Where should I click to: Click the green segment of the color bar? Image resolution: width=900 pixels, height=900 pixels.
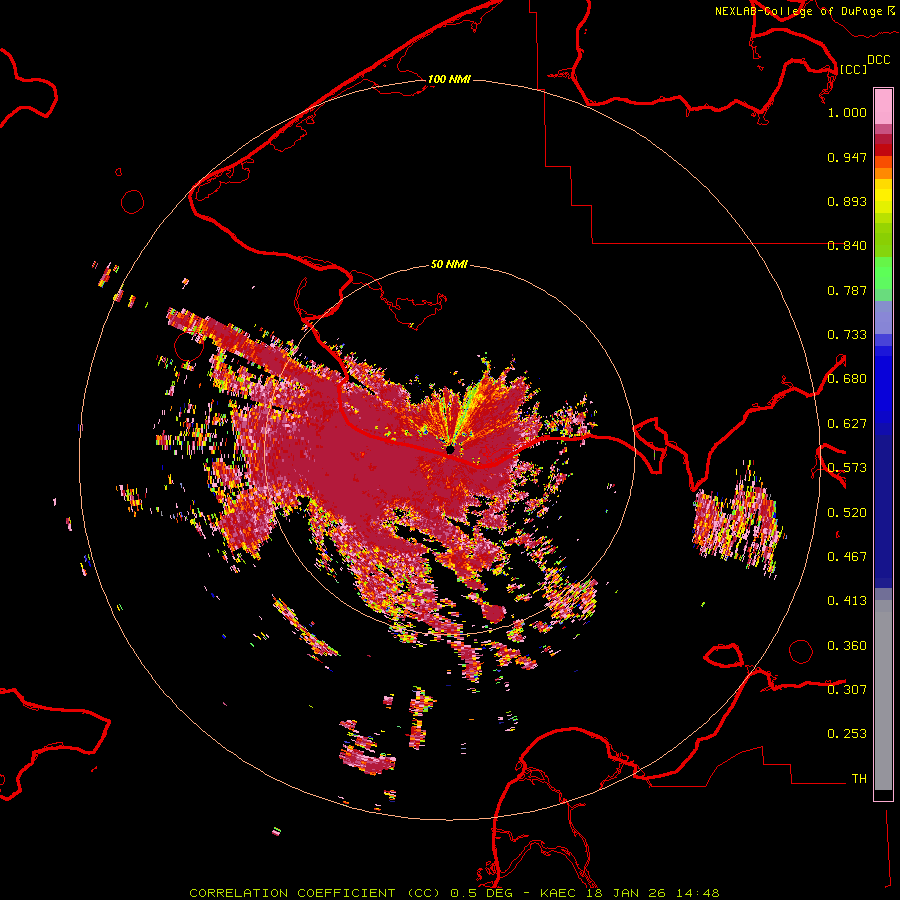883,273
